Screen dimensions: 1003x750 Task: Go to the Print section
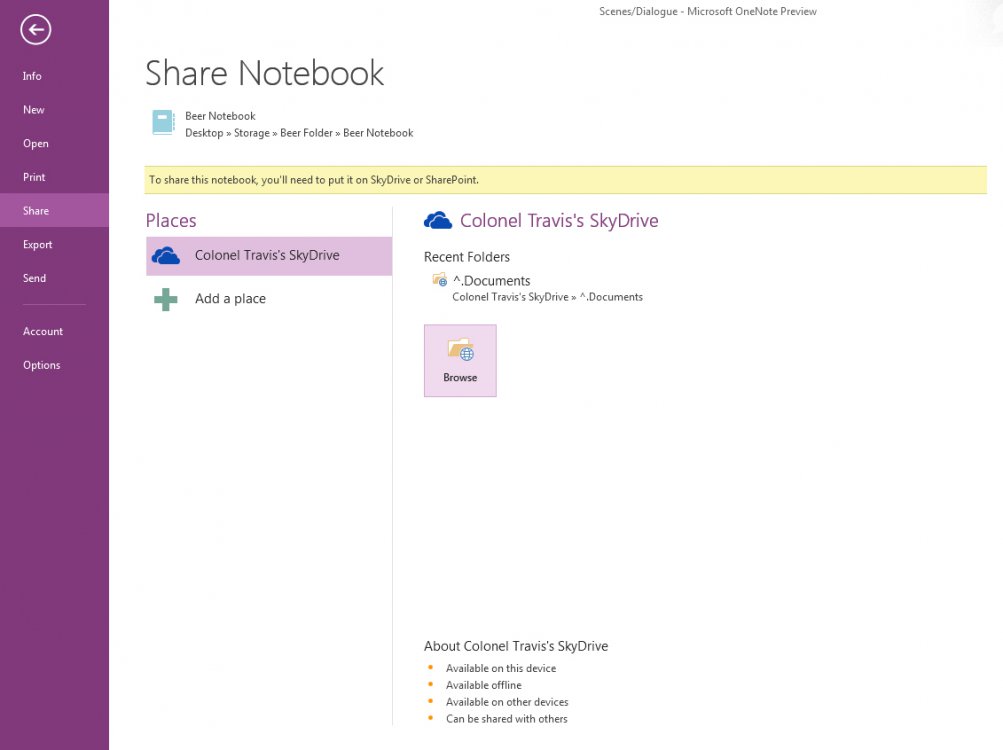(54, 177)
